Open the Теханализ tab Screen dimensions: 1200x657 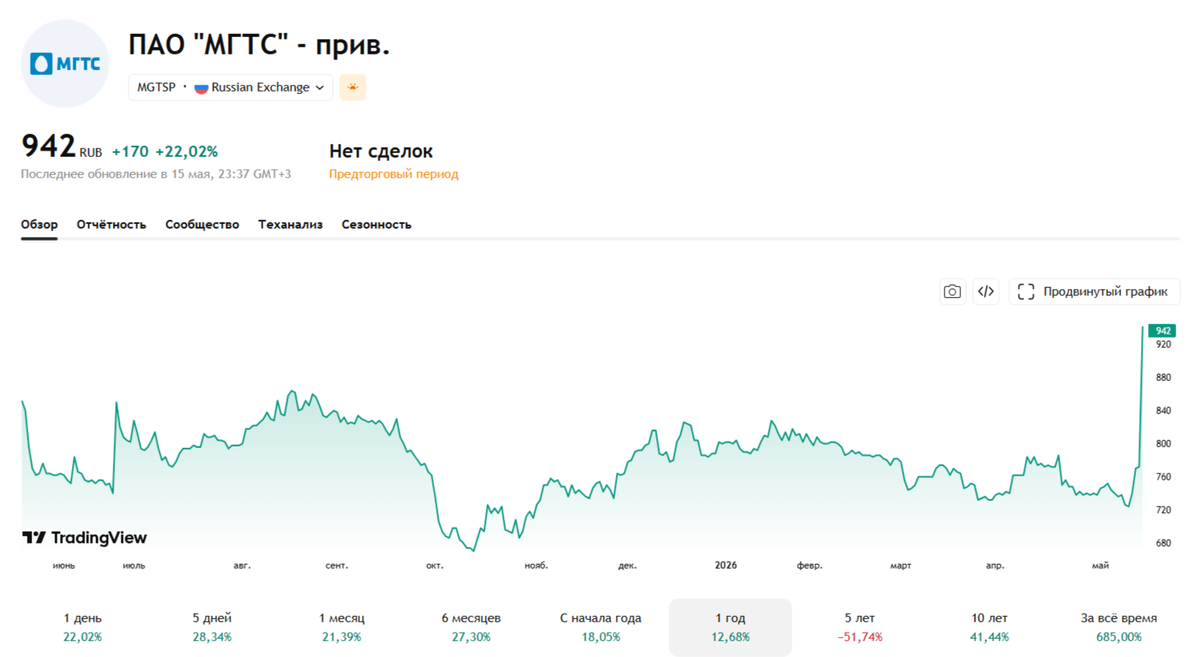pos(290,225)
